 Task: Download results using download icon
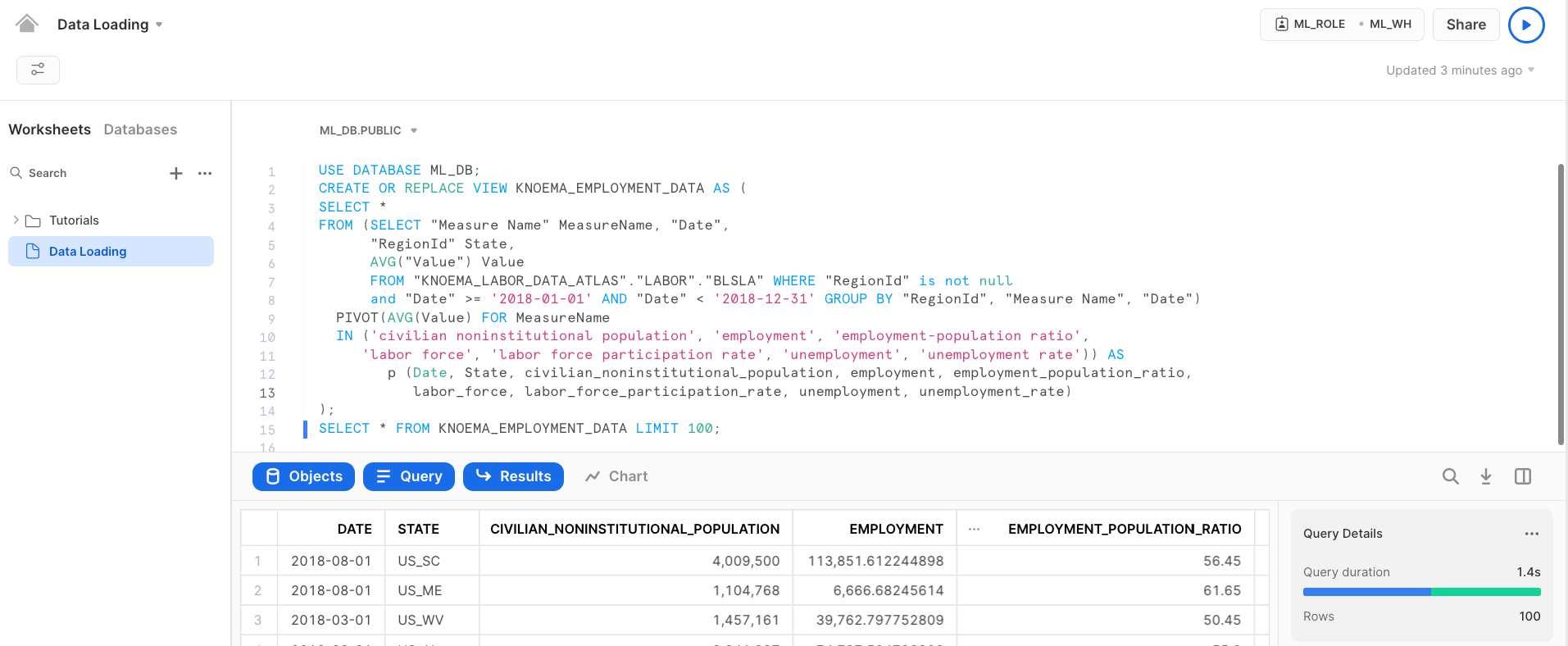pos(1485,476)
